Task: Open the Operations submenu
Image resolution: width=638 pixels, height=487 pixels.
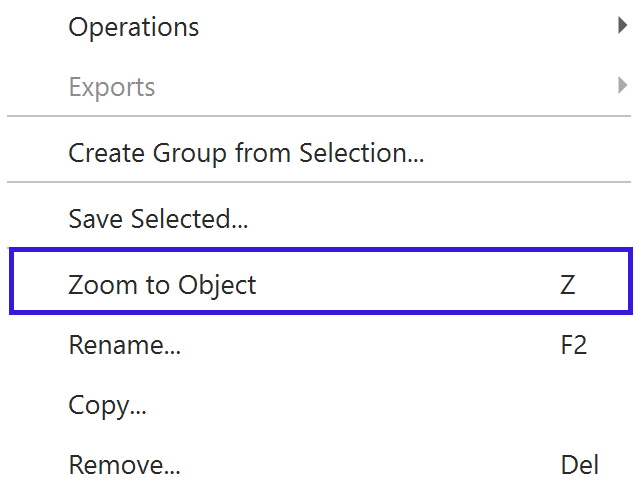Action: coord(134,27)
